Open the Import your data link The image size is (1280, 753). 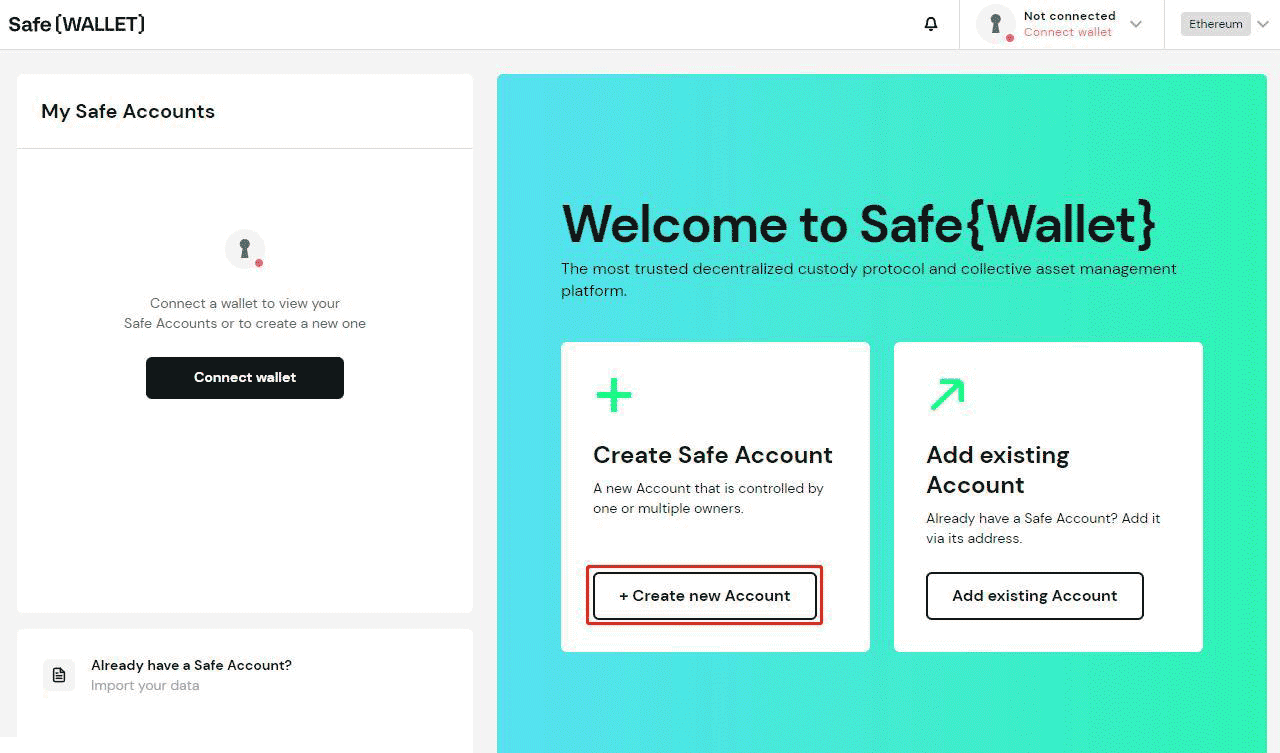(x=145, y=686)
